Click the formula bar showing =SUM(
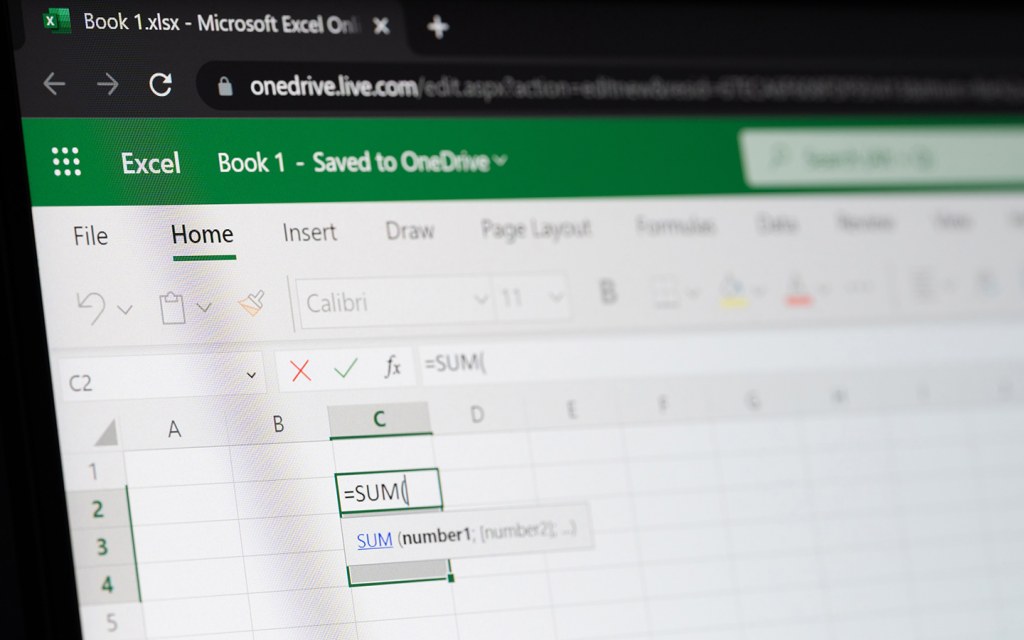Image resolution: width=1024 pixels, height=640 pixels. point(718,359)
